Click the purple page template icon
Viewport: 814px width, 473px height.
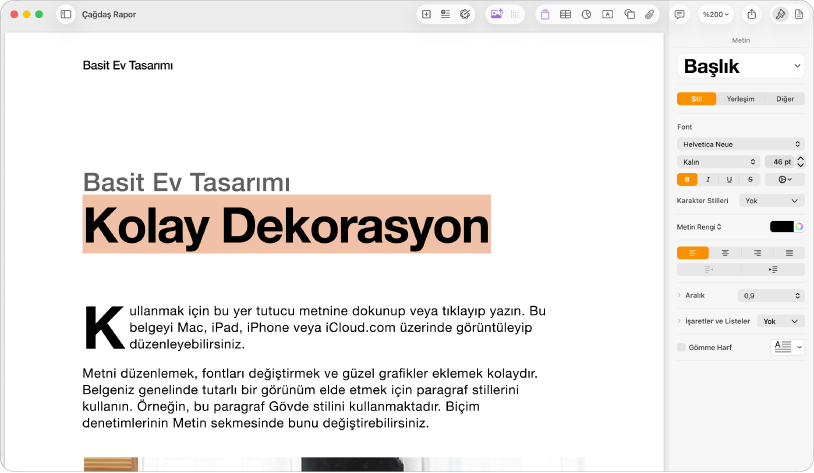[x=545, y=15]
